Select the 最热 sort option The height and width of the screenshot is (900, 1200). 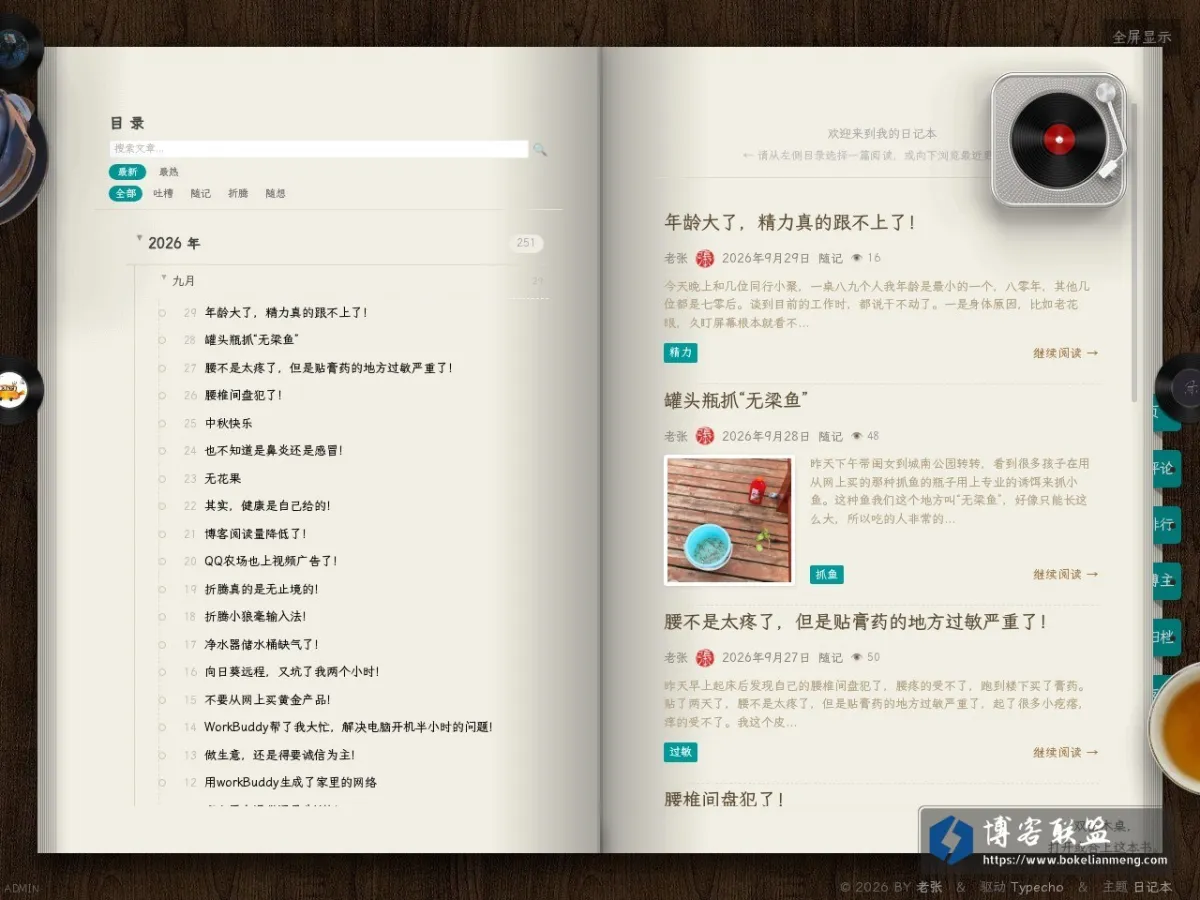pyautogui.click(x=169, y=172)
